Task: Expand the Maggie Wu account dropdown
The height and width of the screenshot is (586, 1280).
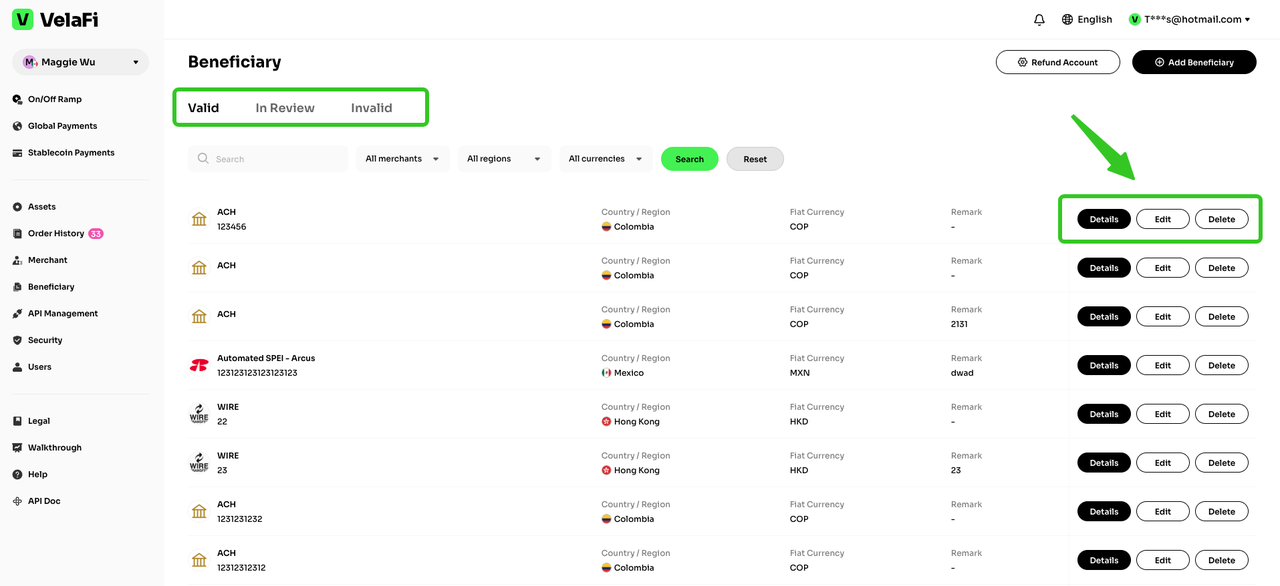Action: [x=80, y=62]
